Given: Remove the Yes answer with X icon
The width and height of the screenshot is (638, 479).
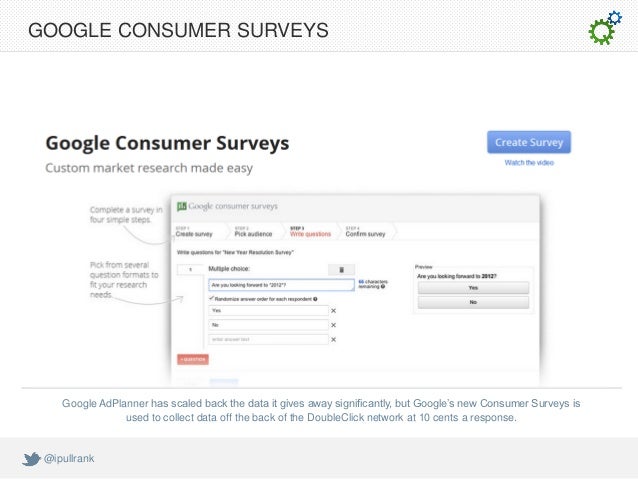Looking at the screenshot, I should [x=333, y=311].
